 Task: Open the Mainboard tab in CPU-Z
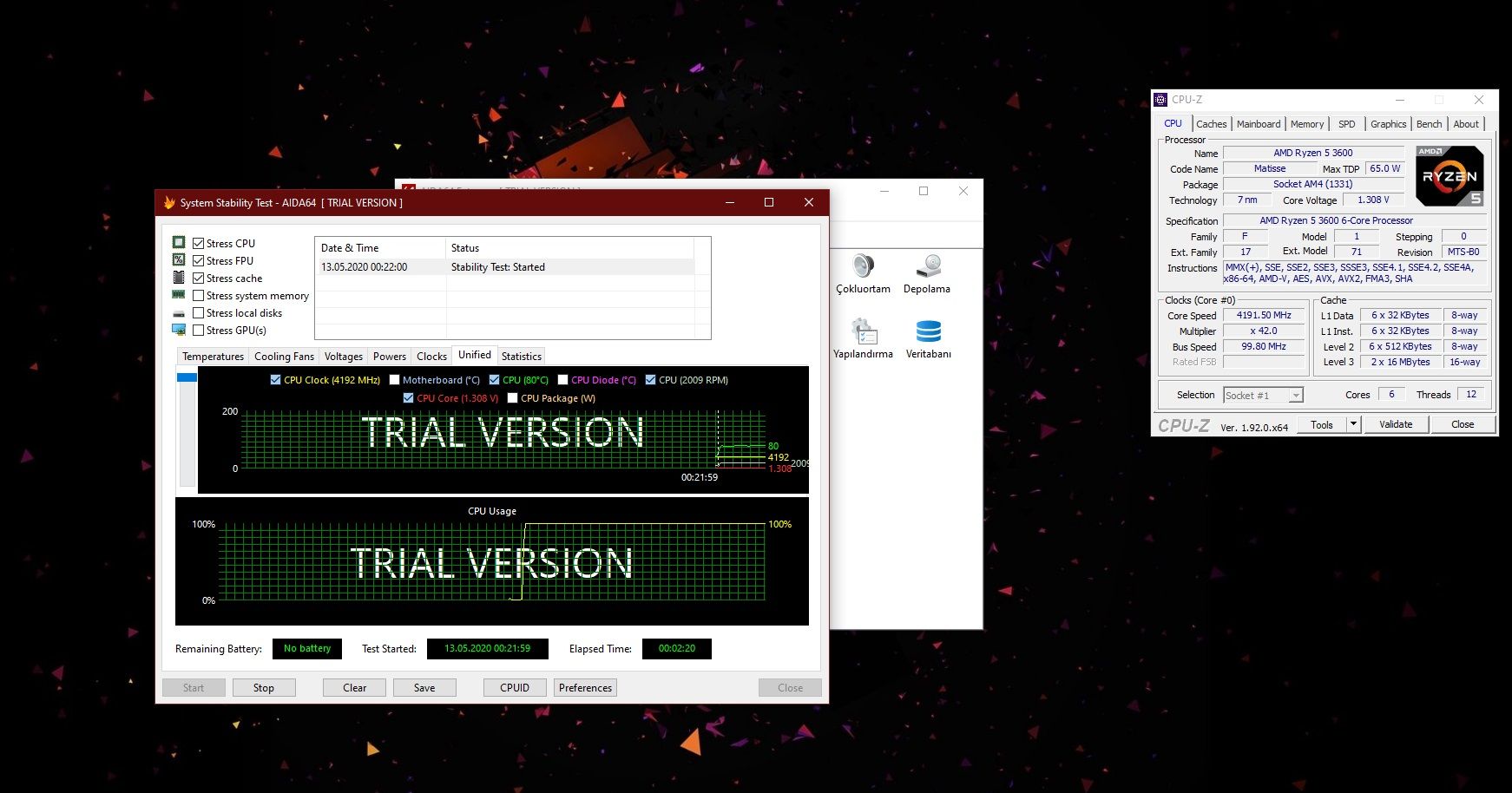tap(1259, 124)
